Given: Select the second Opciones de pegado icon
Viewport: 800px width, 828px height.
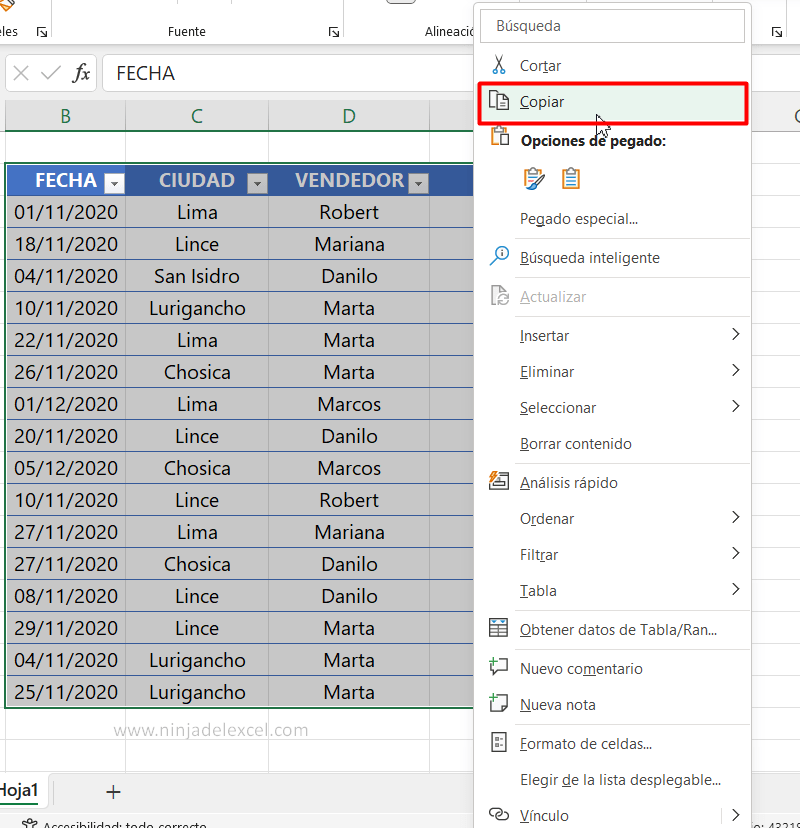Looking at the screenshot, I should tap(570, 178).
